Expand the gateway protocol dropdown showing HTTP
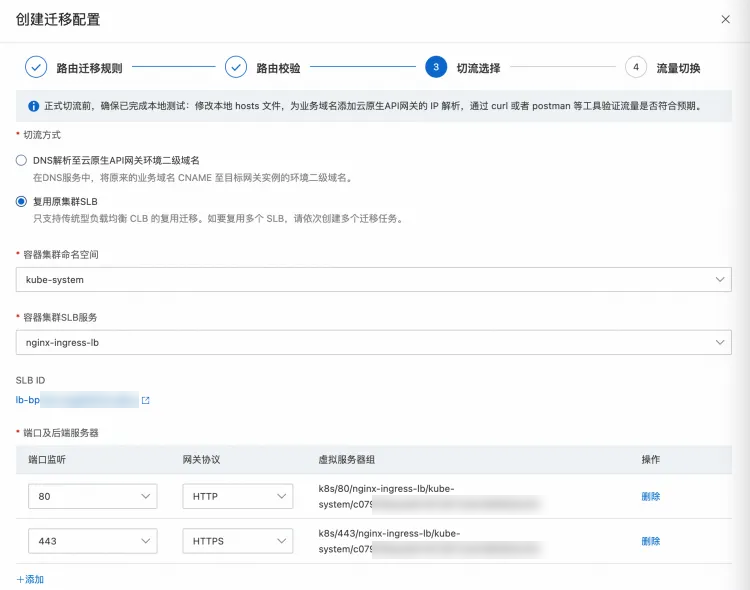 [x=238, y=496]
